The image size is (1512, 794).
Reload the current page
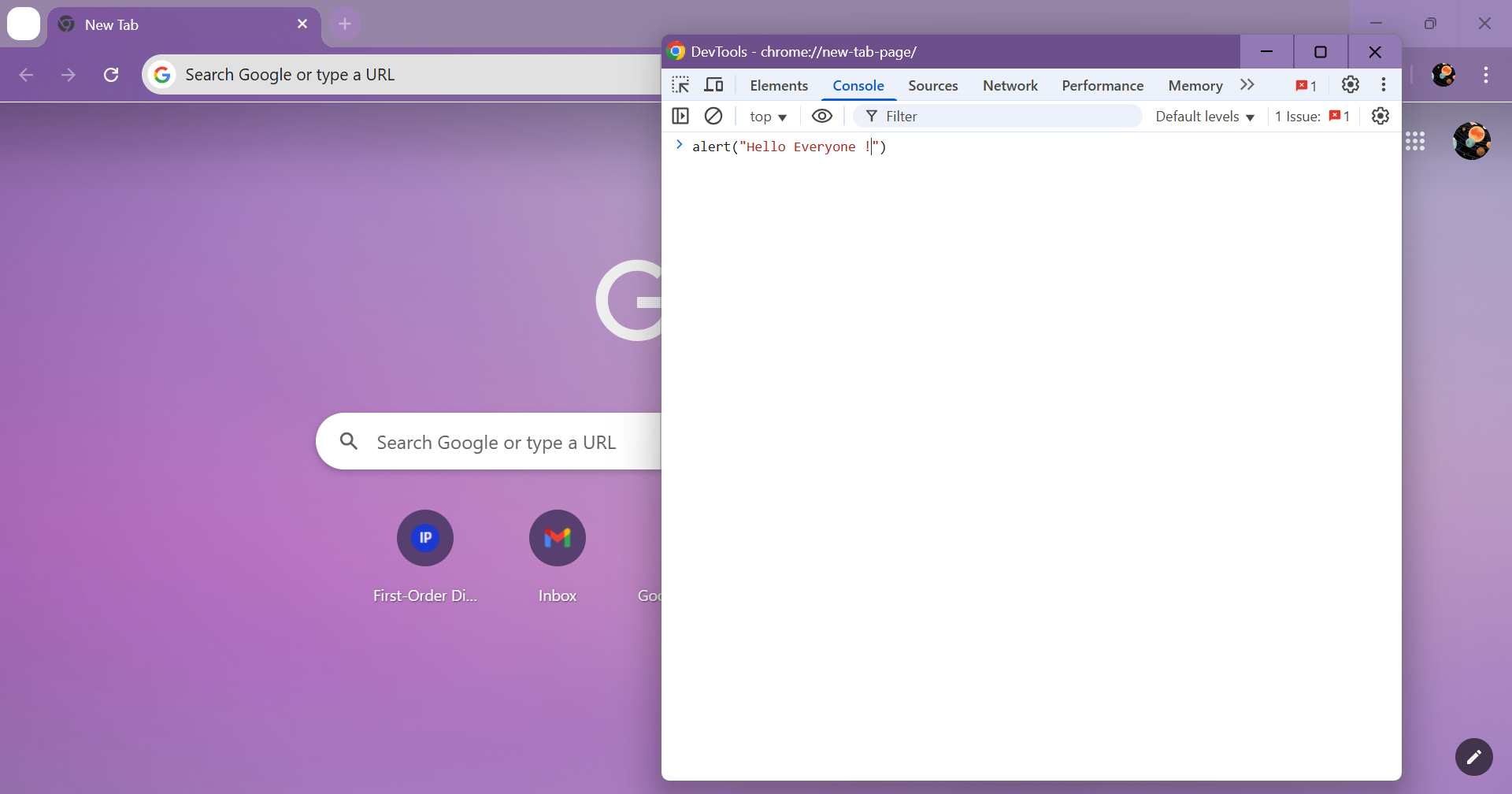[x=111, y=75]
